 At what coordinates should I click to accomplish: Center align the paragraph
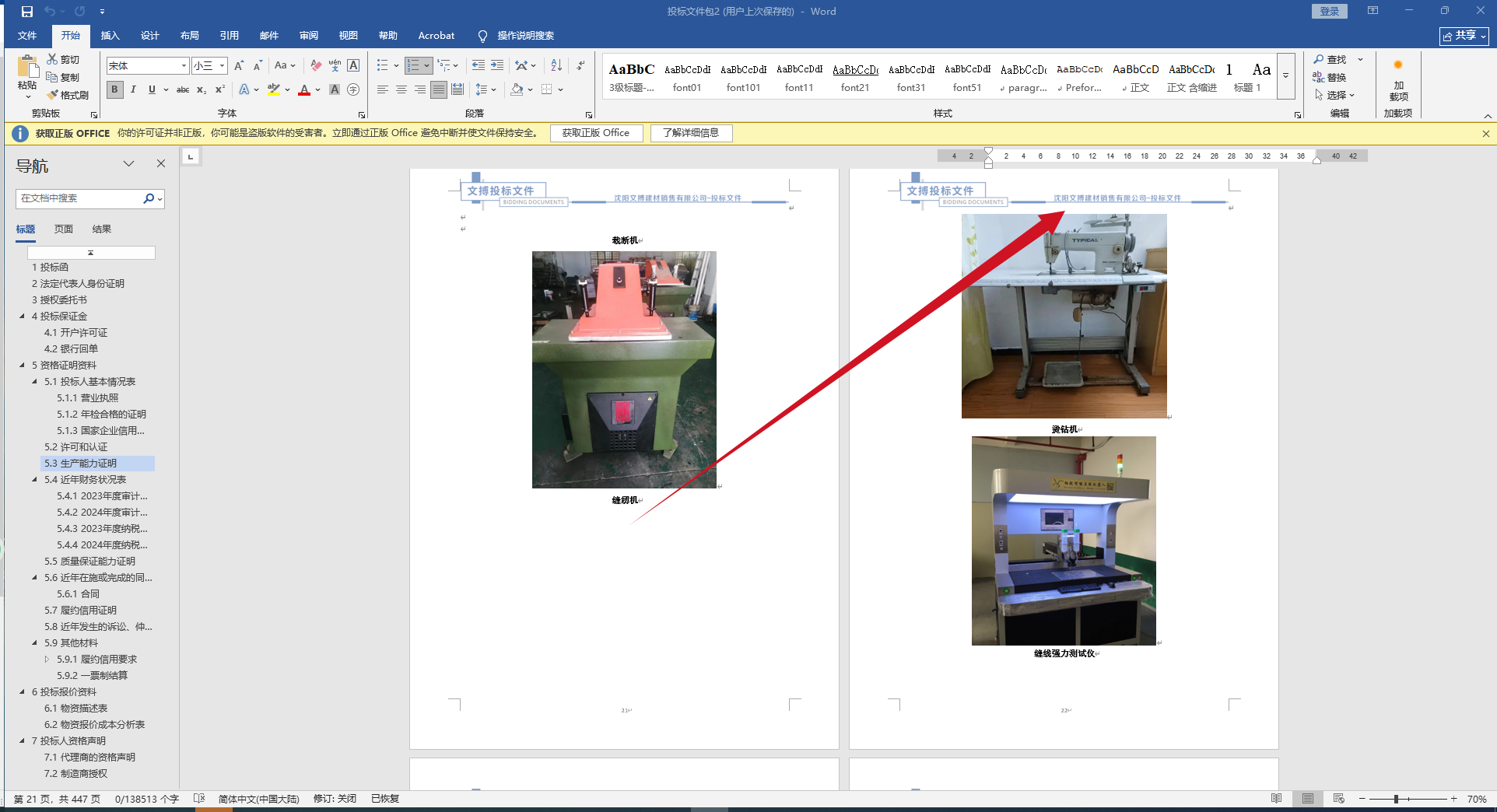401,90
